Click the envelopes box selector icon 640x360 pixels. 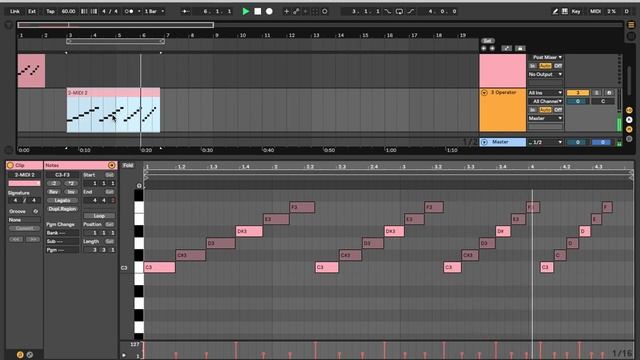click(x=30, y=355)
